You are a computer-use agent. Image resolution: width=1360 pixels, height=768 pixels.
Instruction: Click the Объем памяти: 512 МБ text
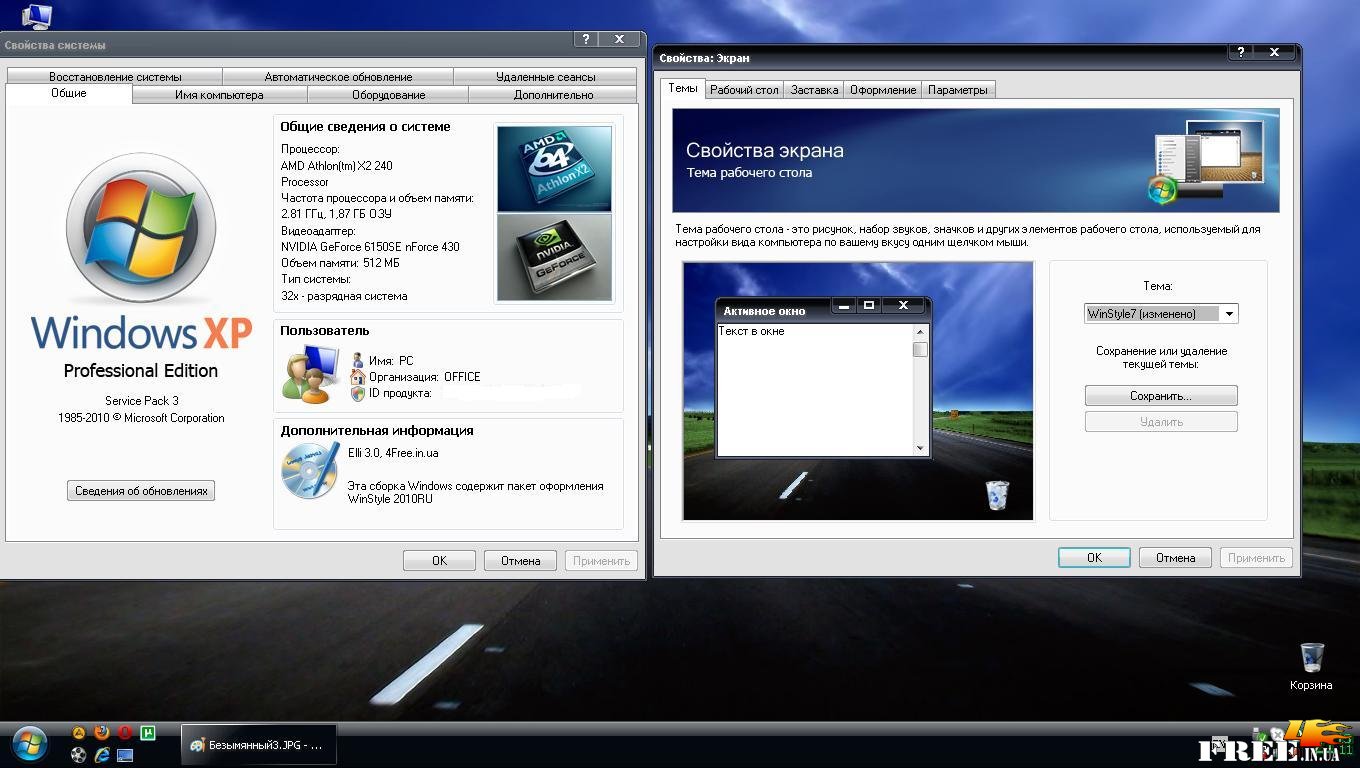click(x=340, y=263)
